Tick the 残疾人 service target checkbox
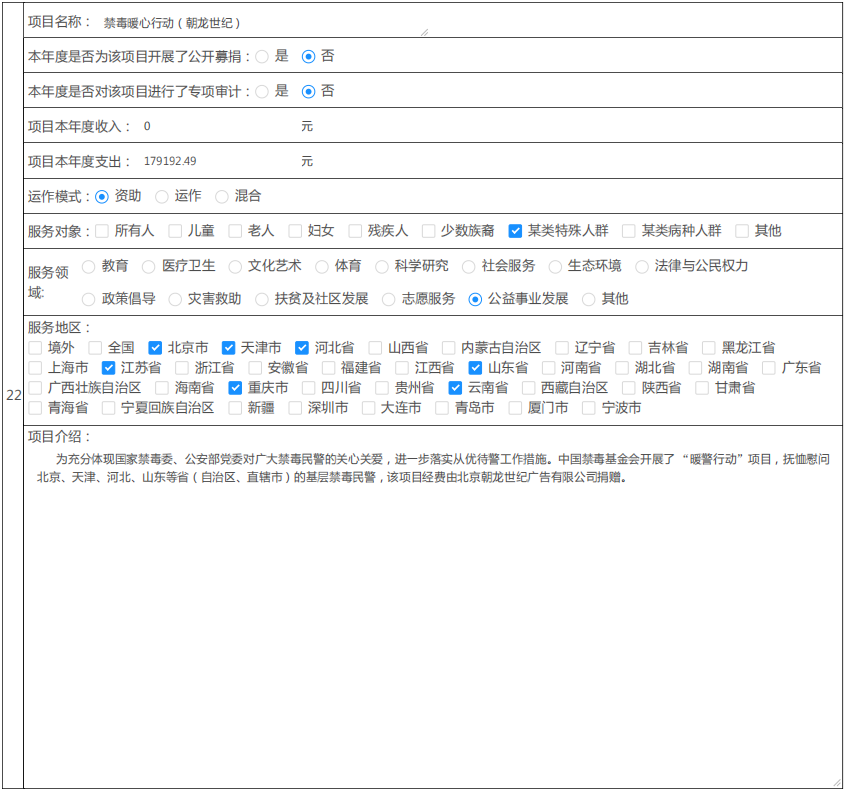847x792 pixels. [355, 231]
